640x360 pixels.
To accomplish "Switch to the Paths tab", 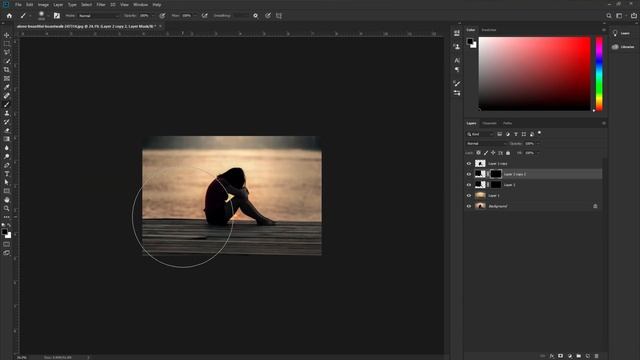I will (507, 123).
